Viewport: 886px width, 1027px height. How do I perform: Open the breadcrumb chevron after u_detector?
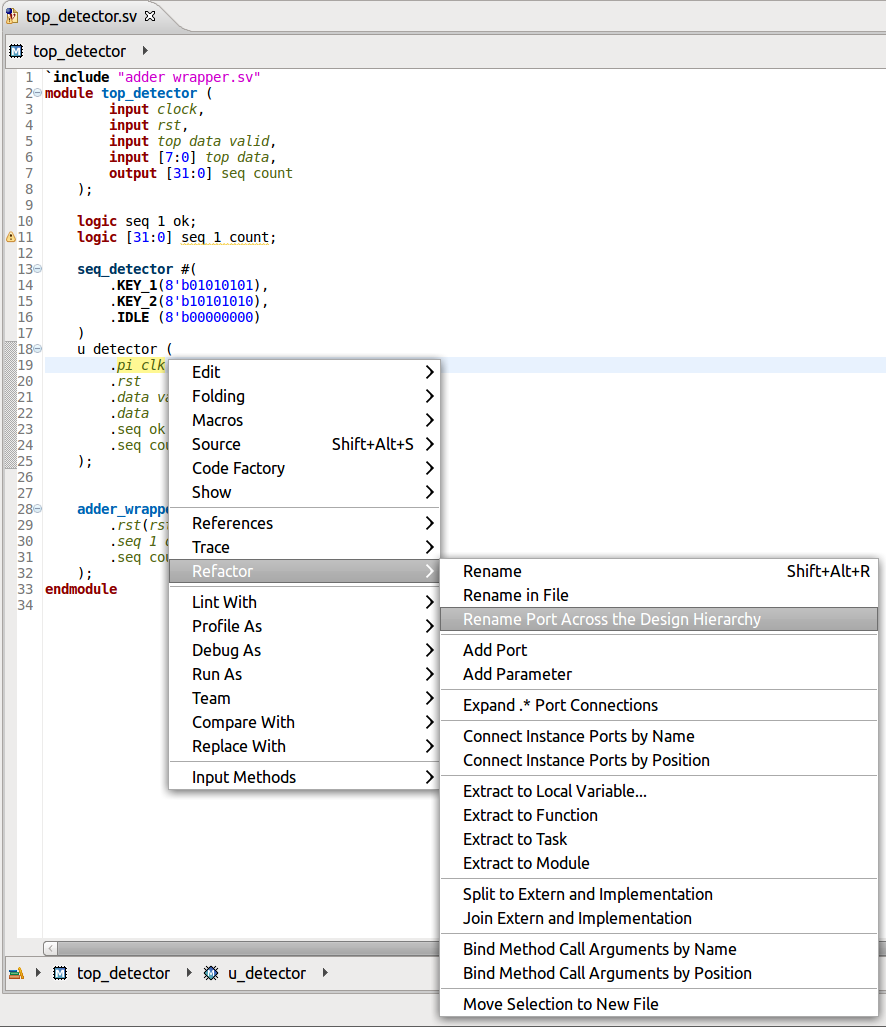[x=325, y=972]
